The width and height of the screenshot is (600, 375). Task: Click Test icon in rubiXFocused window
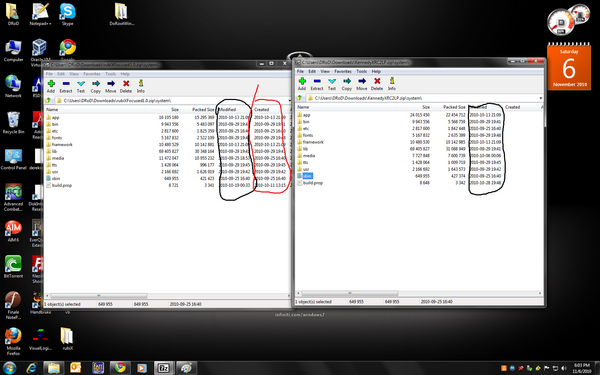point(81,84)
